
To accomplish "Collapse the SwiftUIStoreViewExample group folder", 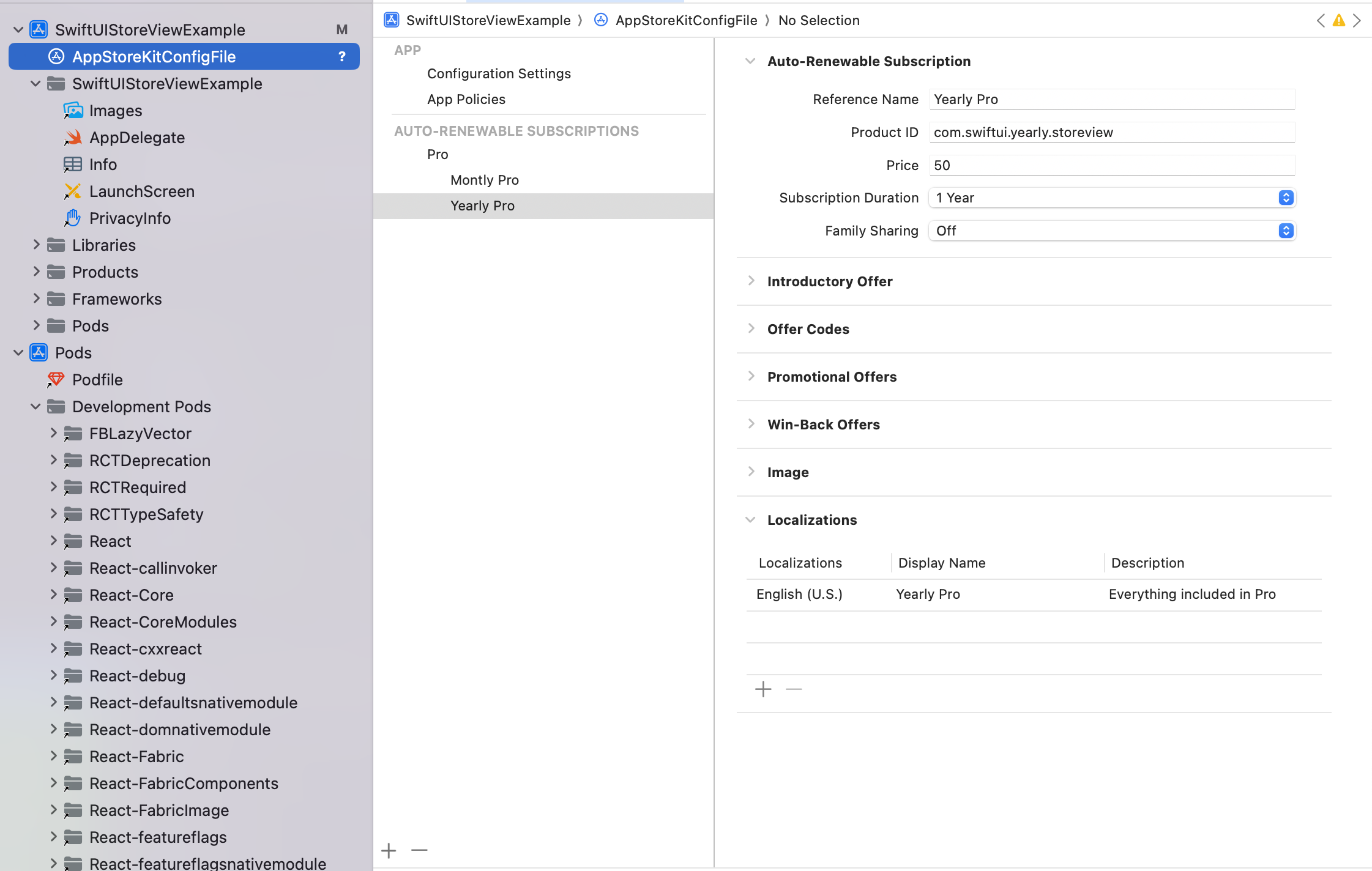I will pos(35,84).
